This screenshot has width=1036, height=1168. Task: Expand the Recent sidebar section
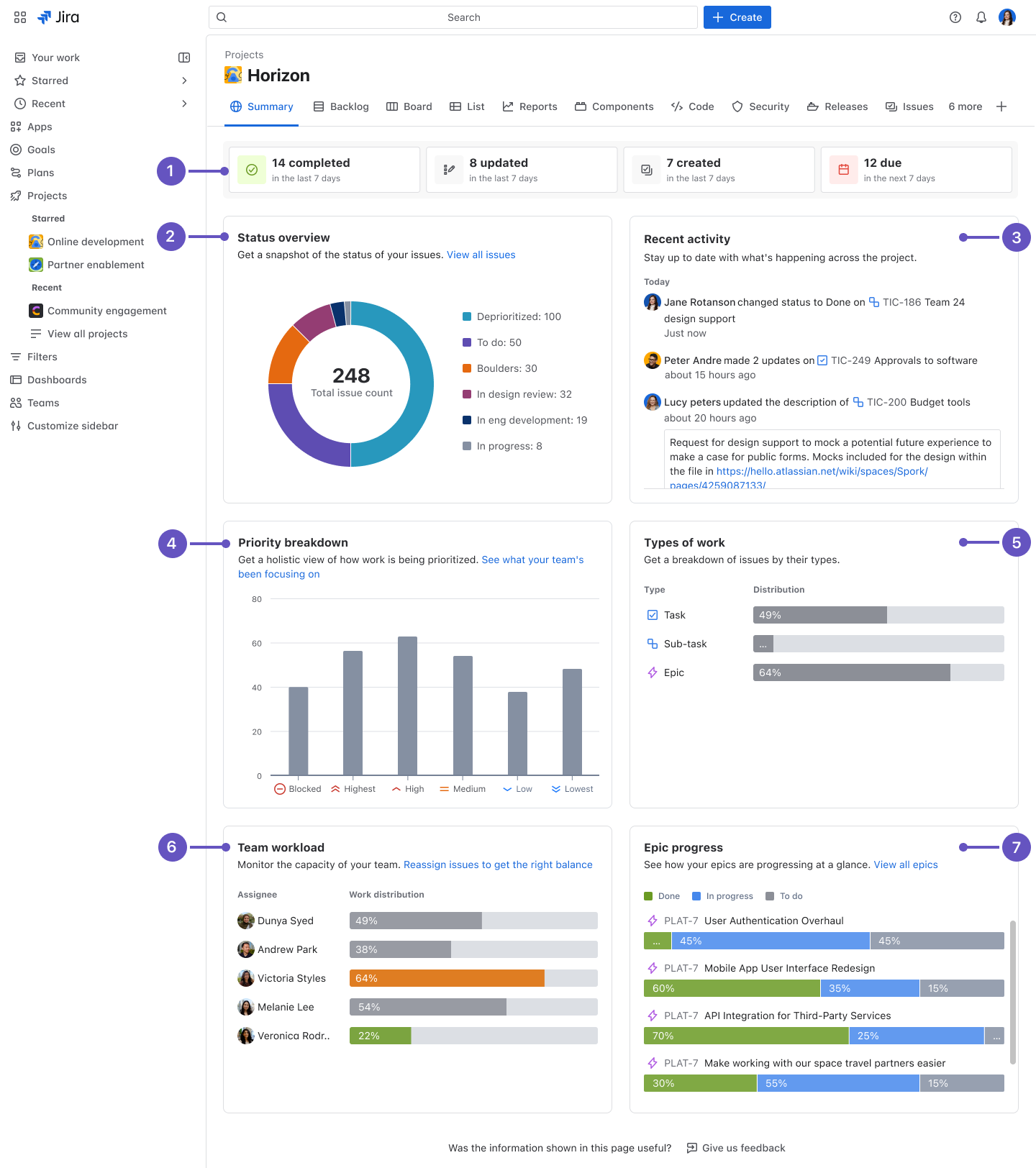[x=184, y=104]
